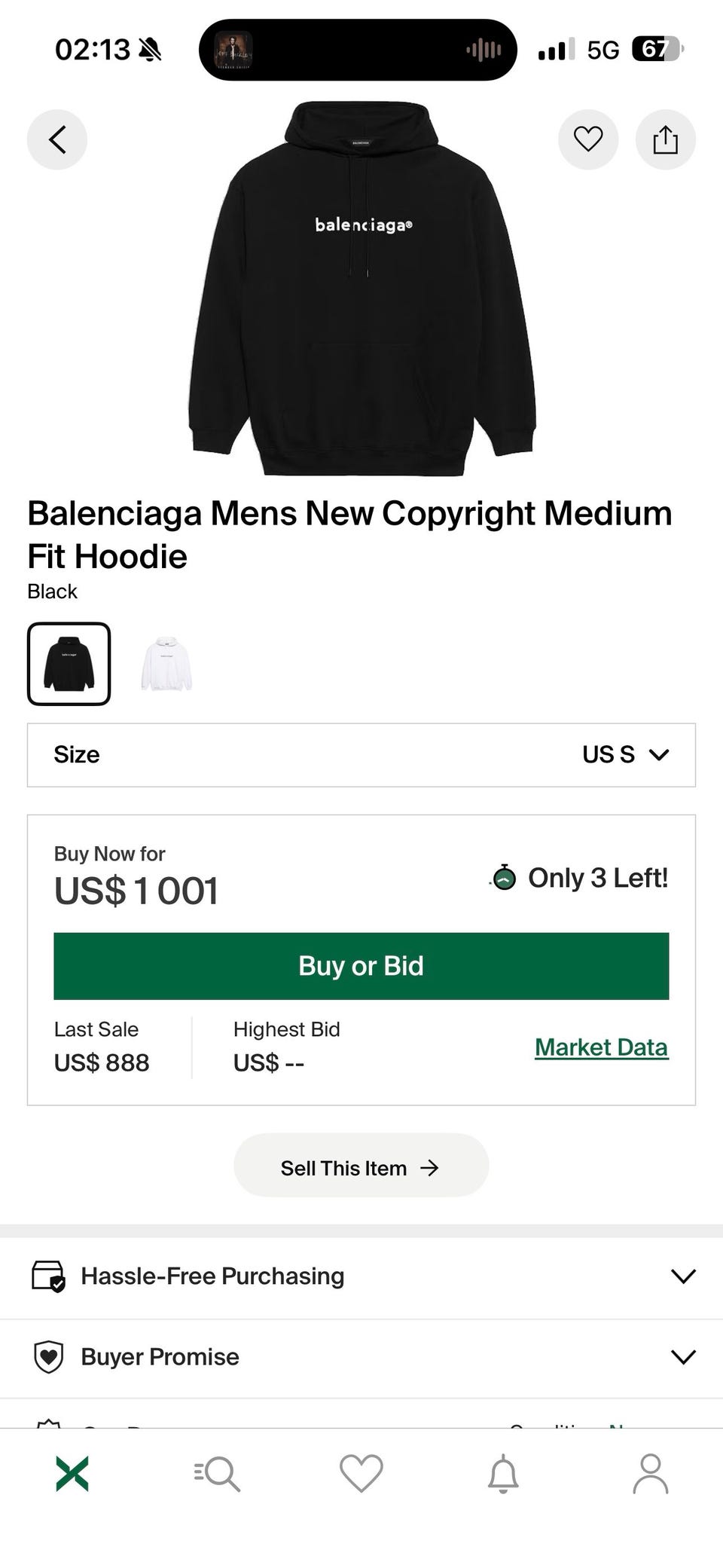Image resolution: width=723 pixels, height=1568 pixels.
Task: Open the search tab in bottom bar
Action: click(217, 1474)
